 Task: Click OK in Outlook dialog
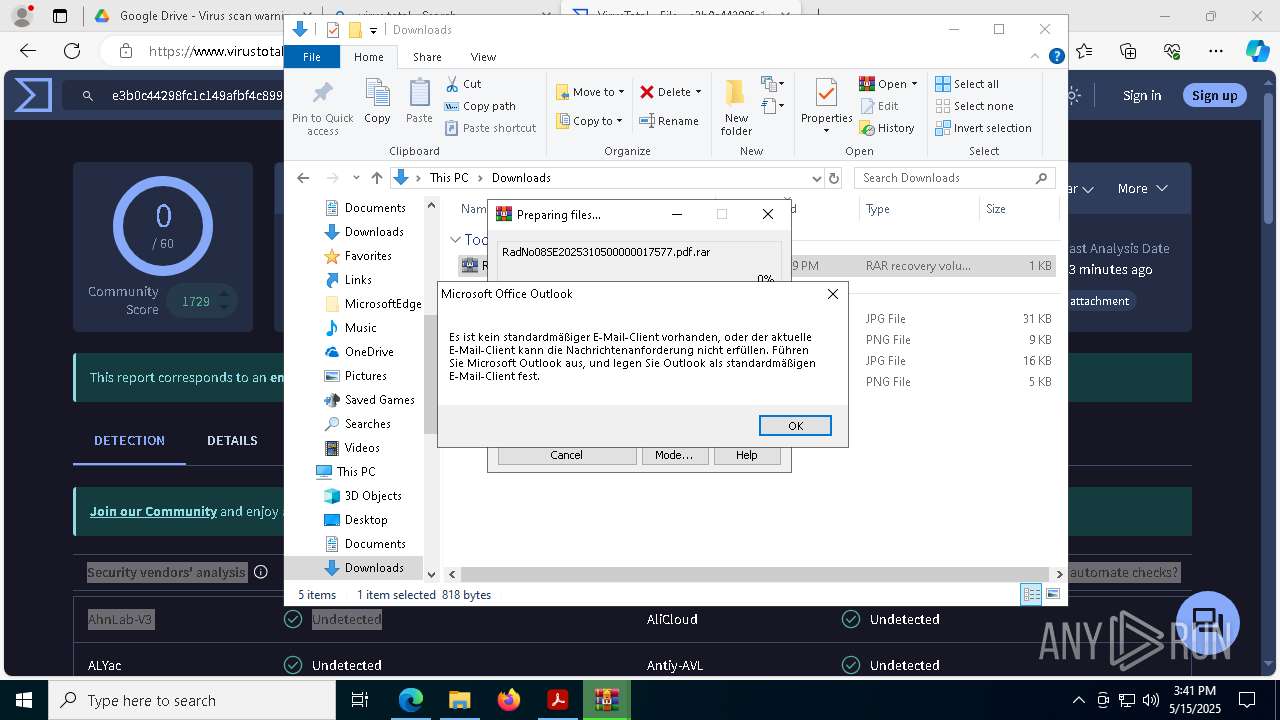click(795, 426)
